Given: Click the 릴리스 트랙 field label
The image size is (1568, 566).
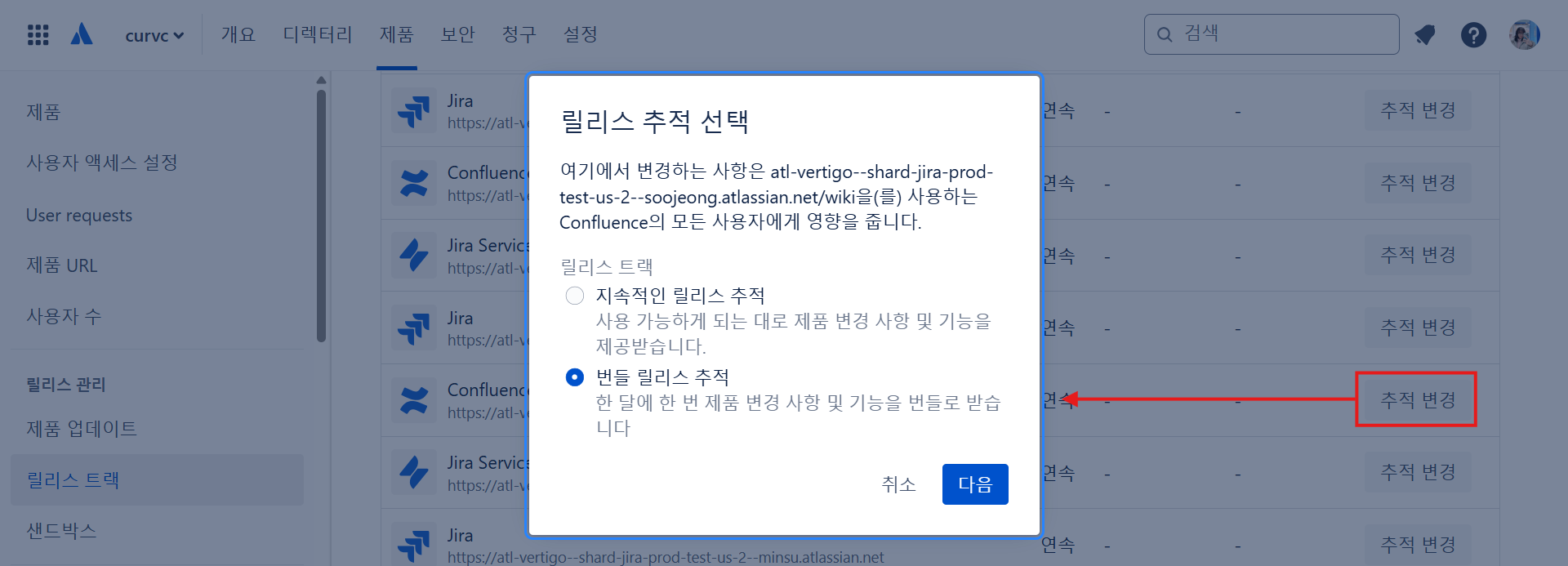Looking at the screenshot, I should click(x=606, y=266).
